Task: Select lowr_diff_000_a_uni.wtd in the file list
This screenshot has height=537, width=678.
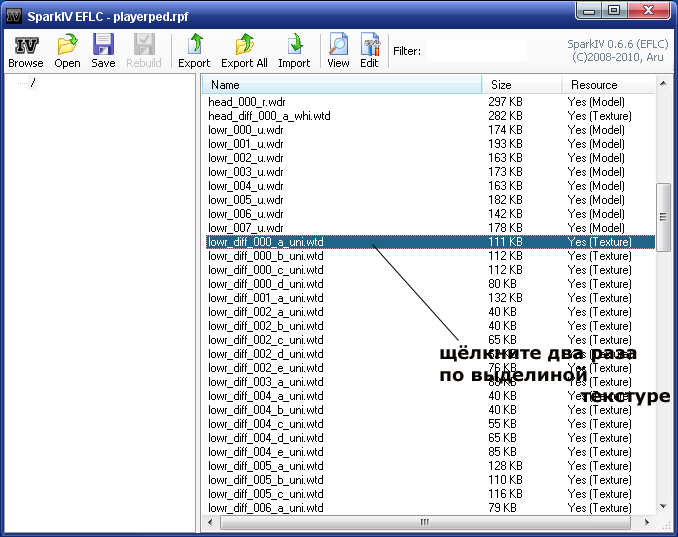Action: [266, 242]
